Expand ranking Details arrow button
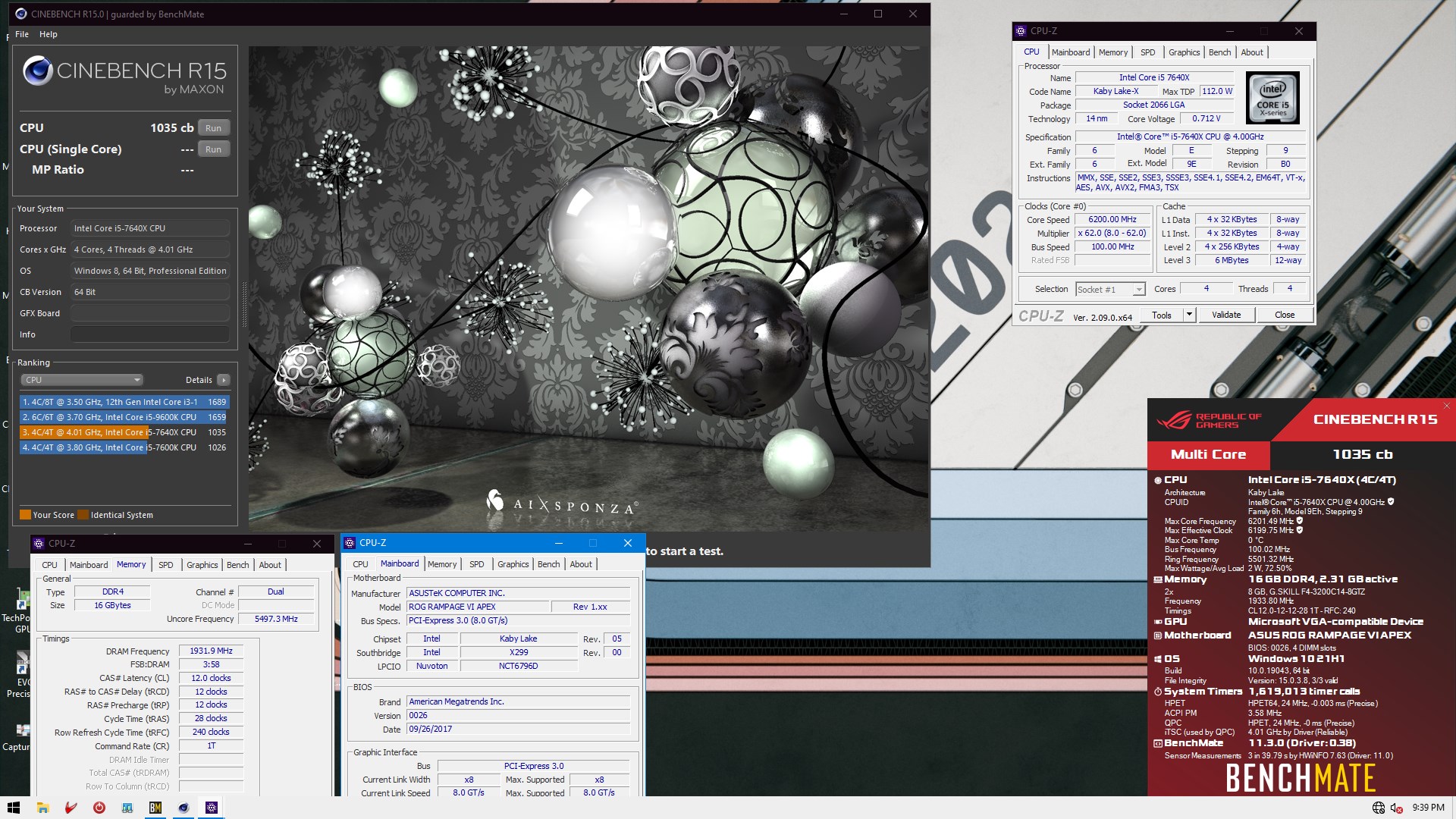This screenshot has height=819, width=1456. point(223,380)
